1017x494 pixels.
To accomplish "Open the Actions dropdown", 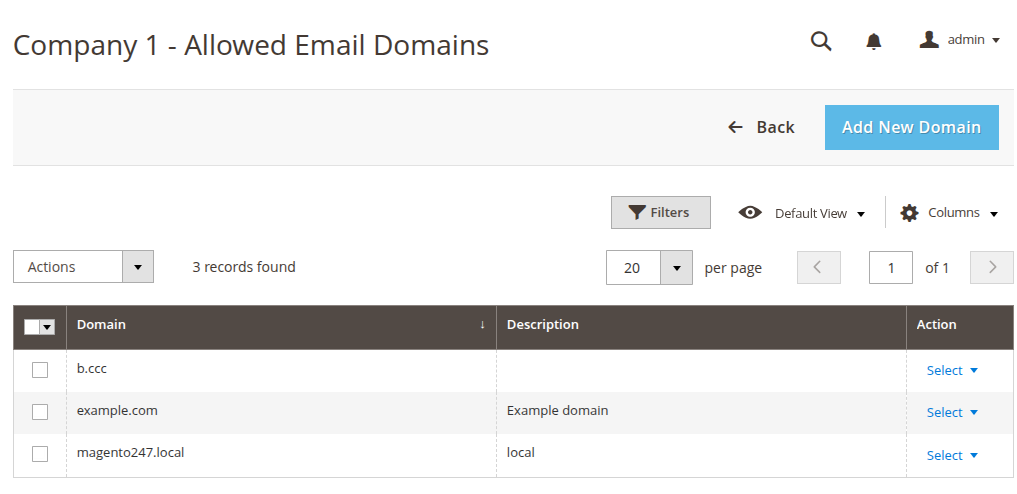I will click(x=83, y=266).
